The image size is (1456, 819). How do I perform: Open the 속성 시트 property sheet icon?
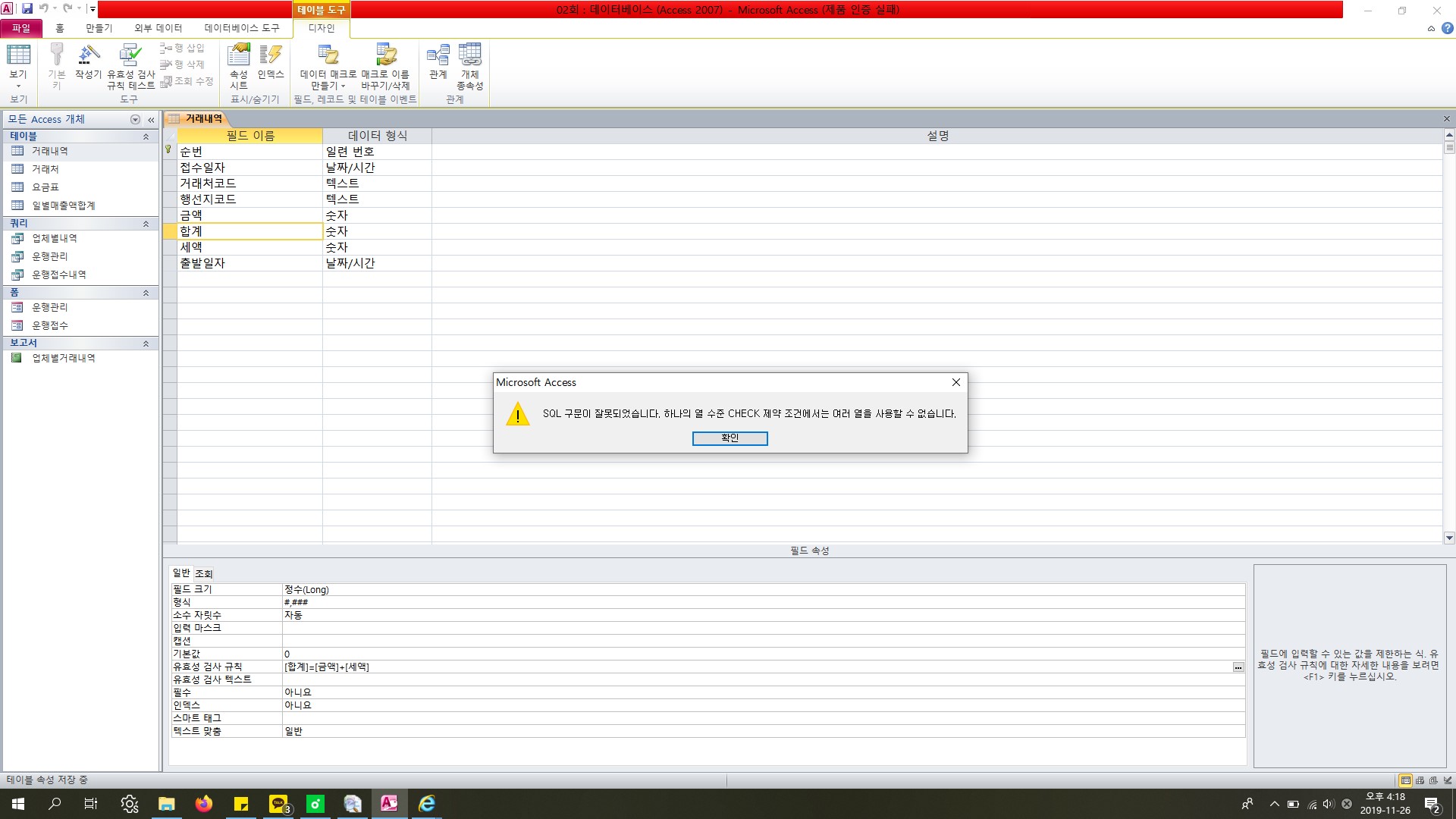[x=239, y=65]
